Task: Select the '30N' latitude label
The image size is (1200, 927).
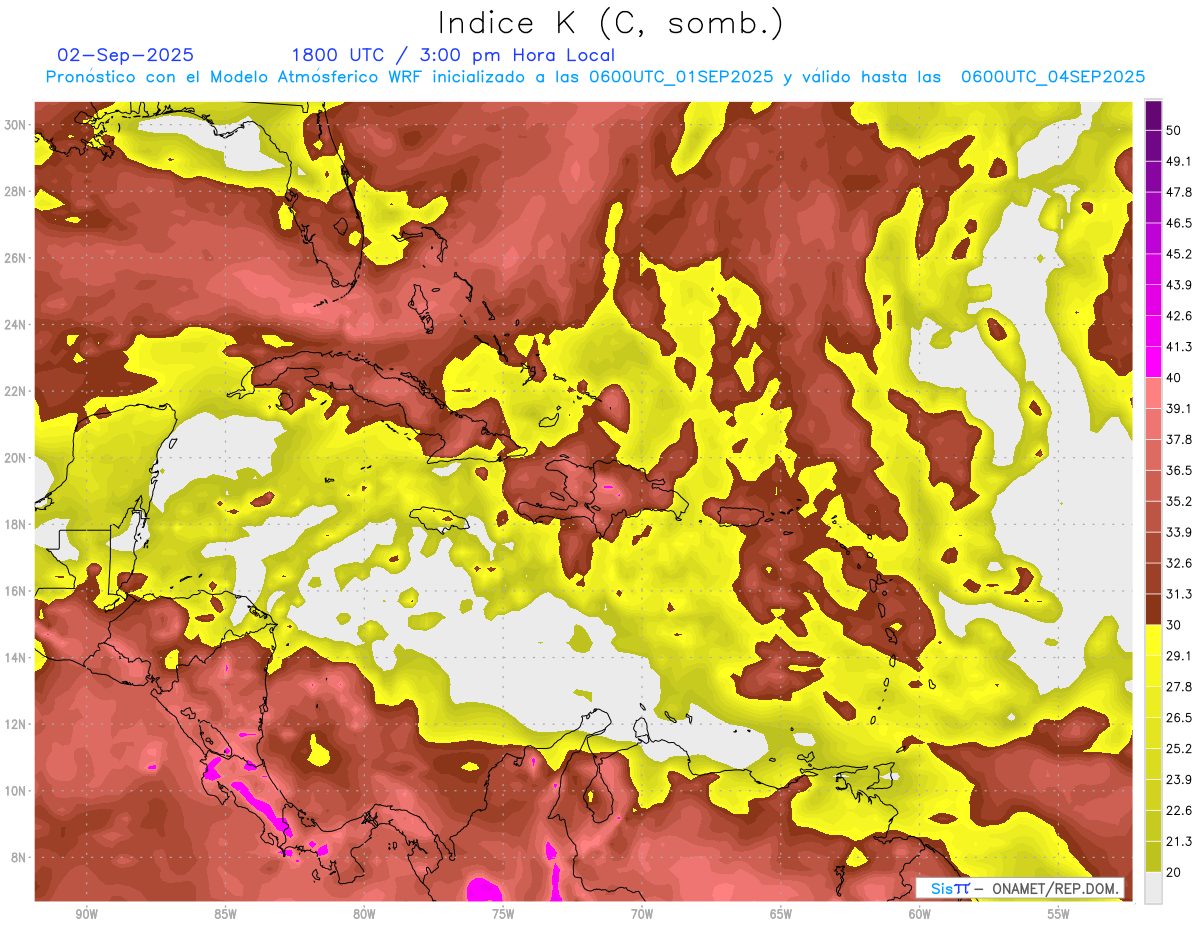Action: [x=16, y=125]
